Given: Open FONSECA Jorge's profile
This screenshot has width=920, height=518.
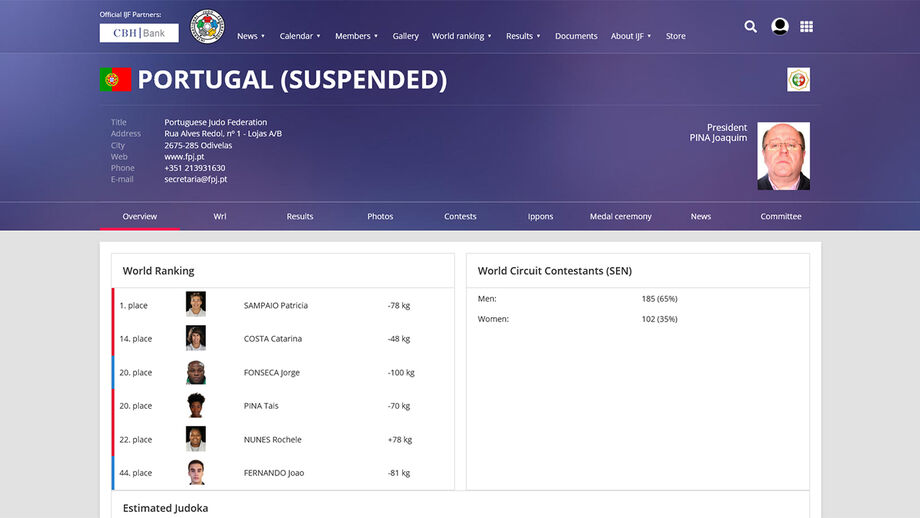Looking at the screenshot, I should (x=272, y=373).
